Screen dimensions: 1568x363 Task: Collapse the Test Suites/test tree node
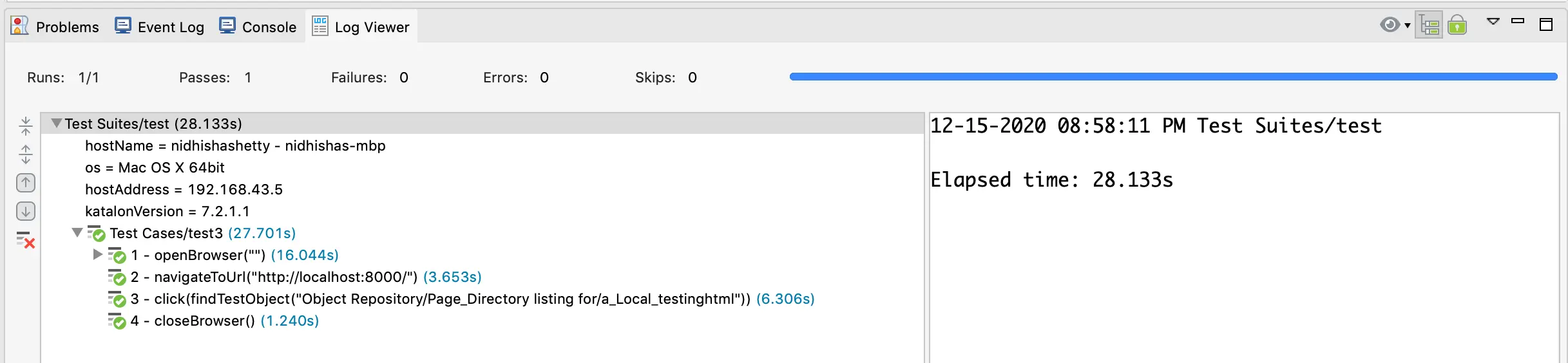tap(57, 123)
